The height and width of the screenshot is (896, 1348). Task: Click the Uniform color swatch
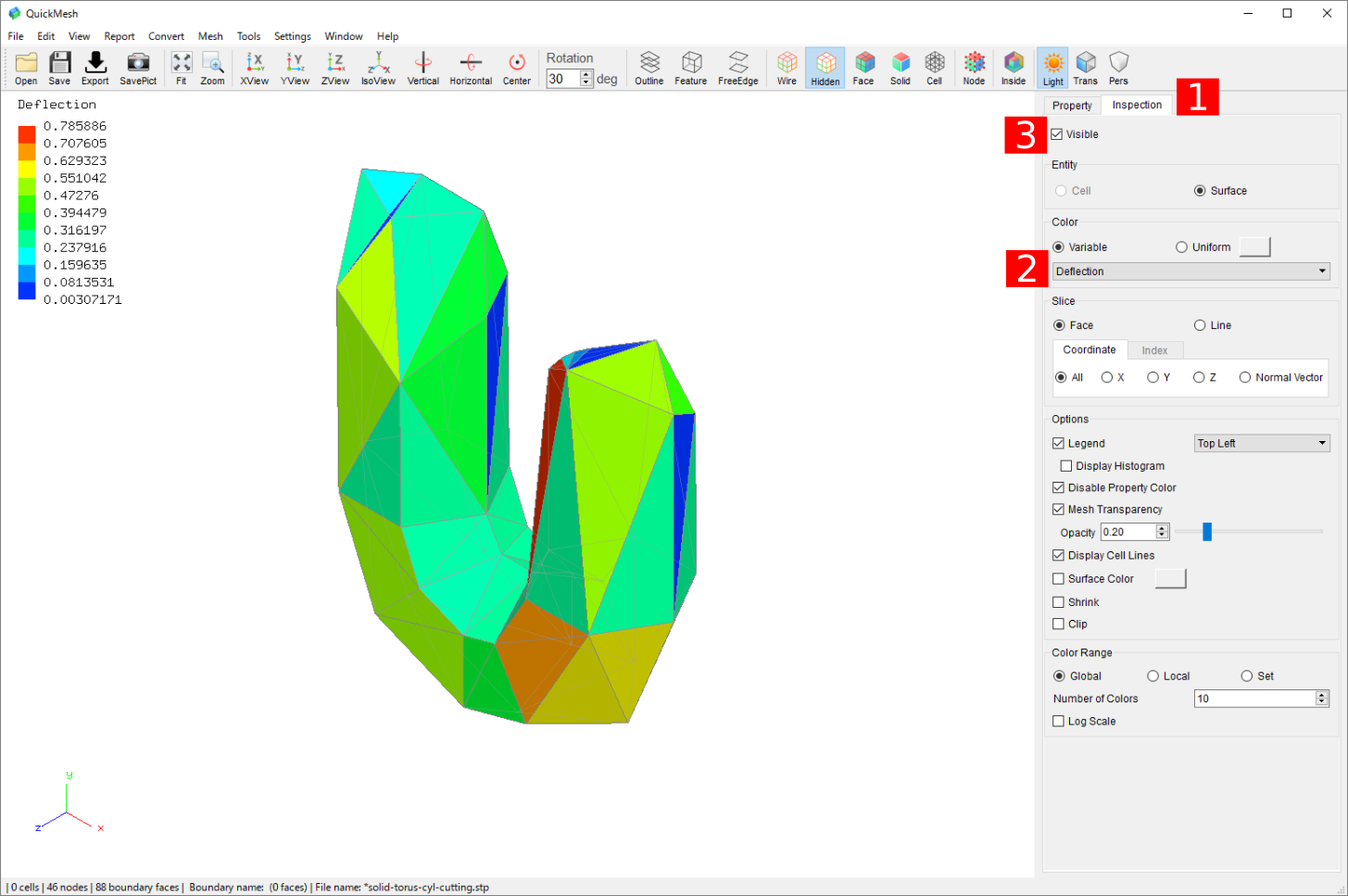point(1255,246)
